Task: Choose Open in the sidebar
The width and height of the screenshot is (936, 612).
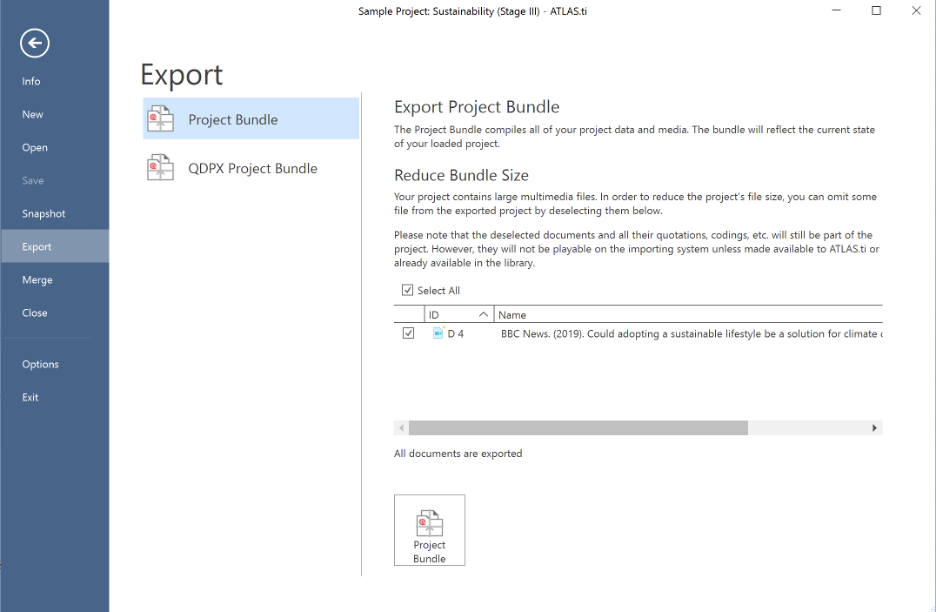Action: [35, 147]
